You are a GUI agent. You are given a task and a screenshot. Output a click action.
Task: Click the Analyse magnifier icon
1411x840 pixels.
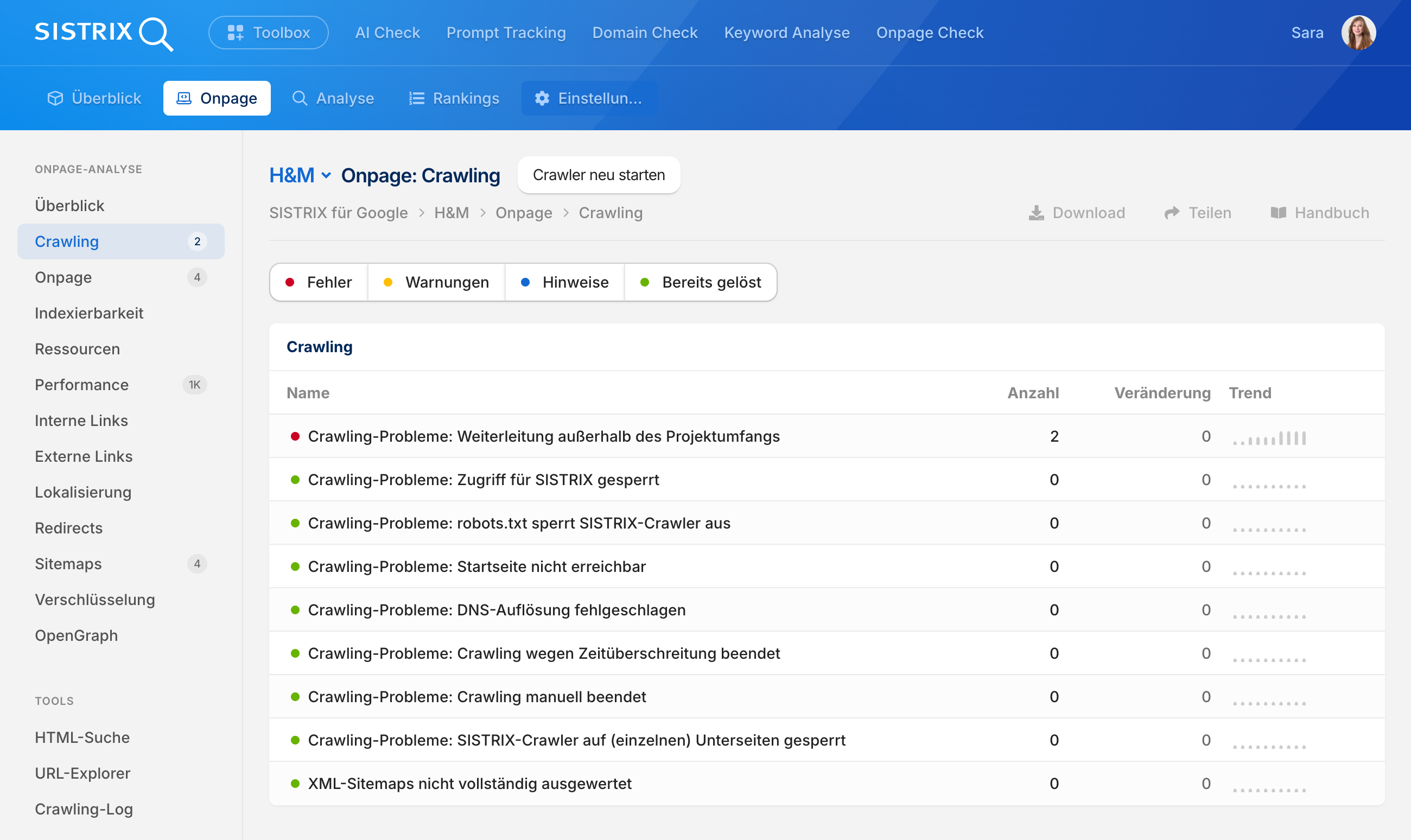click(x=300, y=99)
